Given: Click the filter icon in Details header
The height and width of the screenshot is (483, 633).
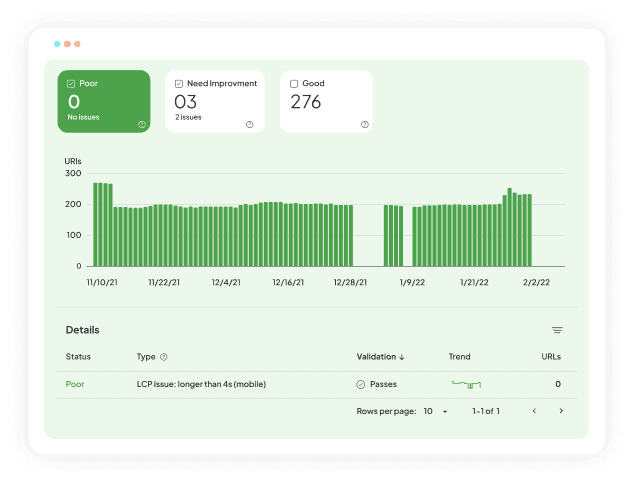Looking at the screenshot, I should tap(557, 330).
